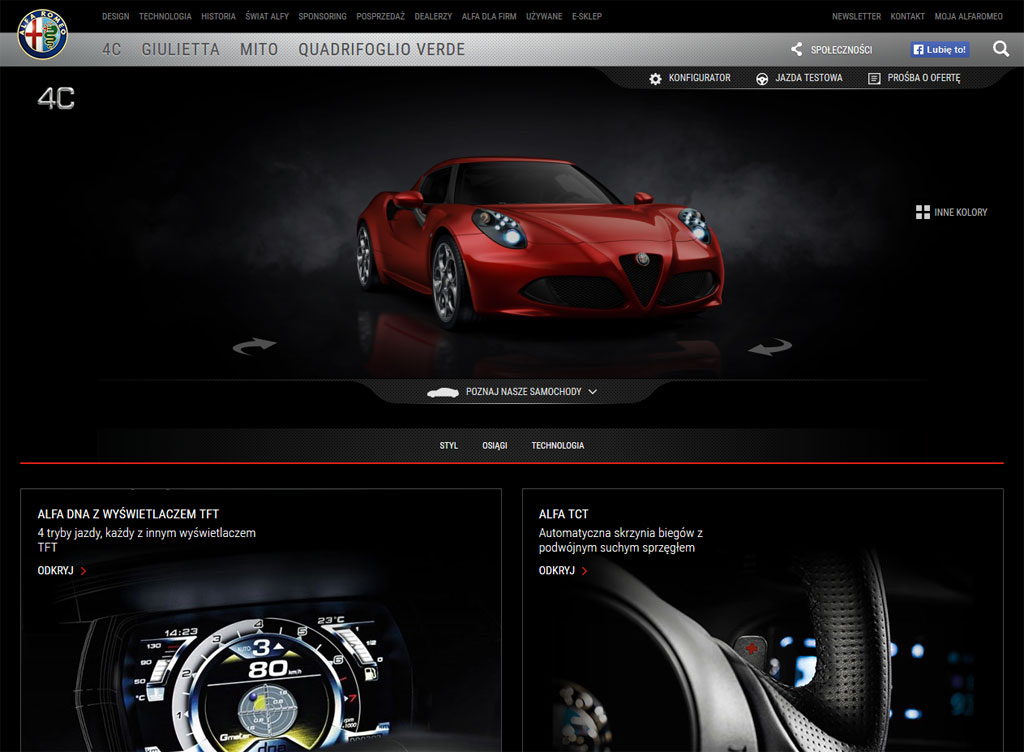The width and height of the screenshot is (1024, 752).
Task: Click the Jazda testowa steering wheel icon
Action: tap(761, 78)
